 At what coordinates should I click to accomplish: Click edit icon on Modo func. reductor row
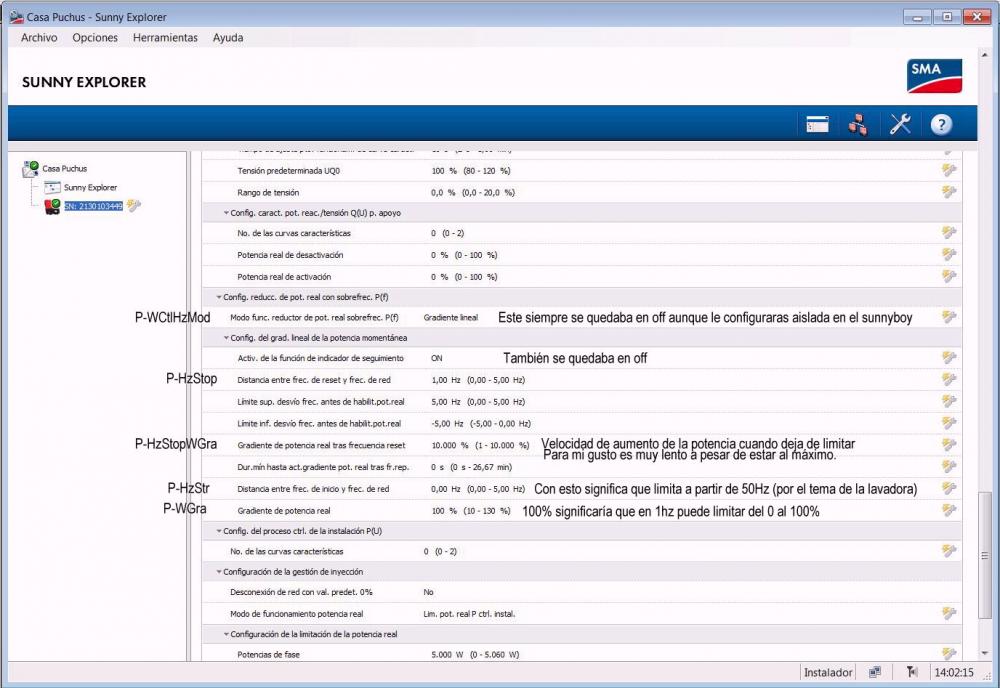(949, 317)
